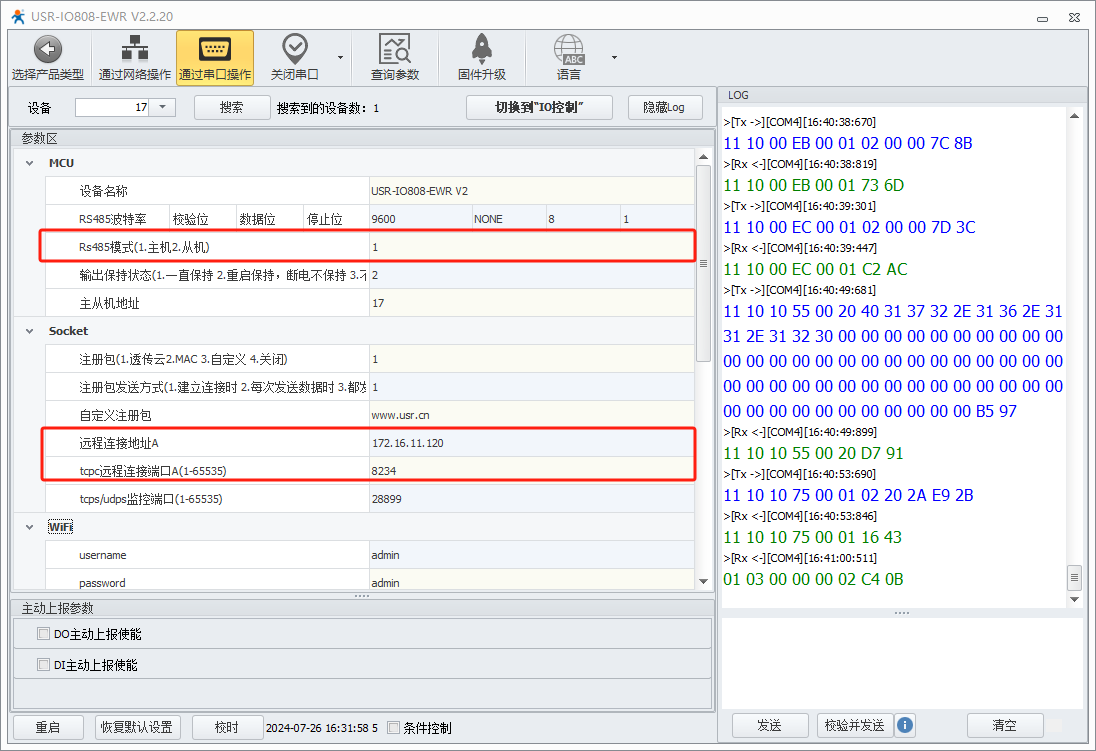This screenshot has height=751, width=1096.
Task: Click the 语言 globe icon
Action: [x=568, y=49]
